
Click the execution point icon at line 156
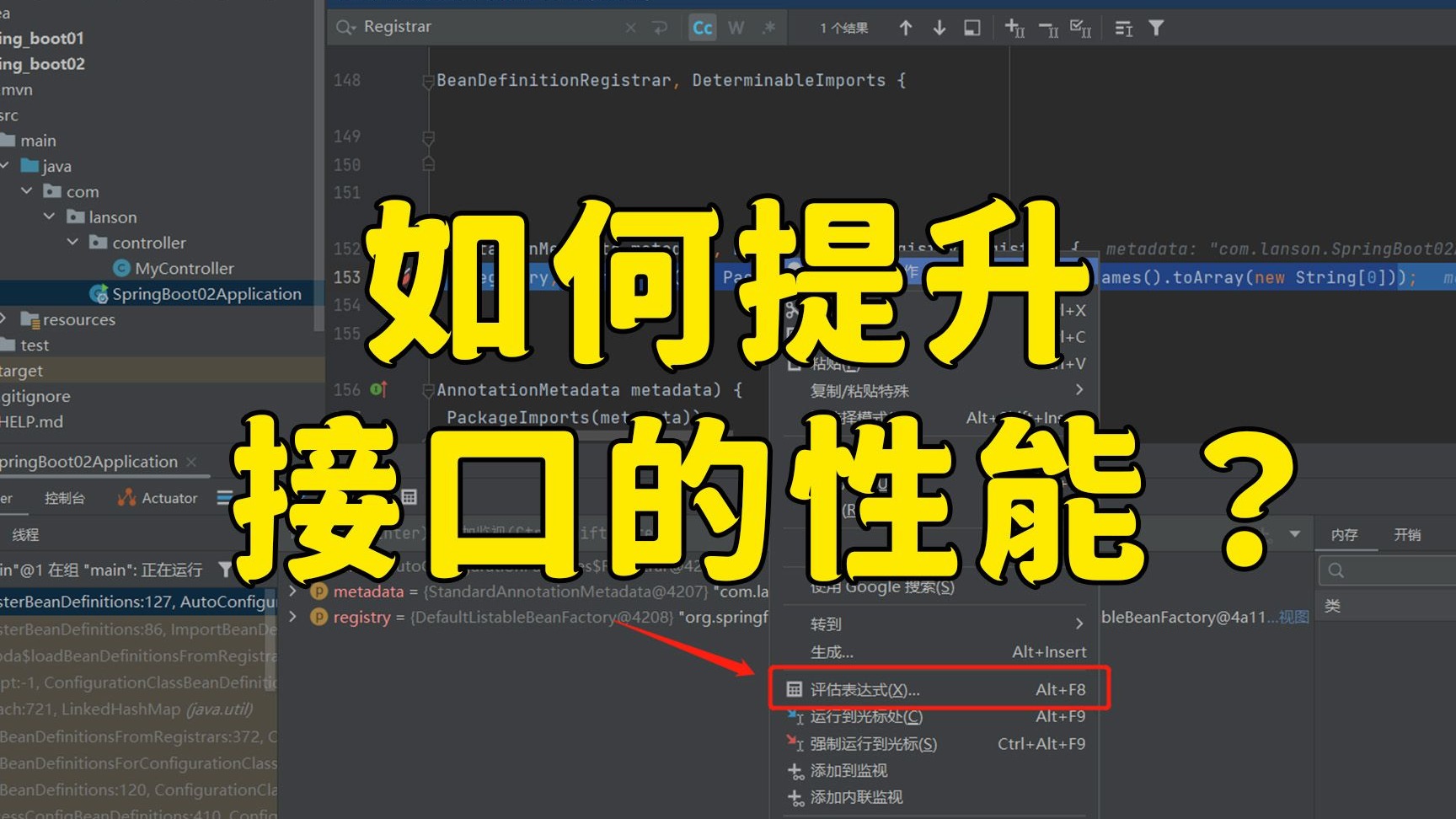[x=377, y=389]
